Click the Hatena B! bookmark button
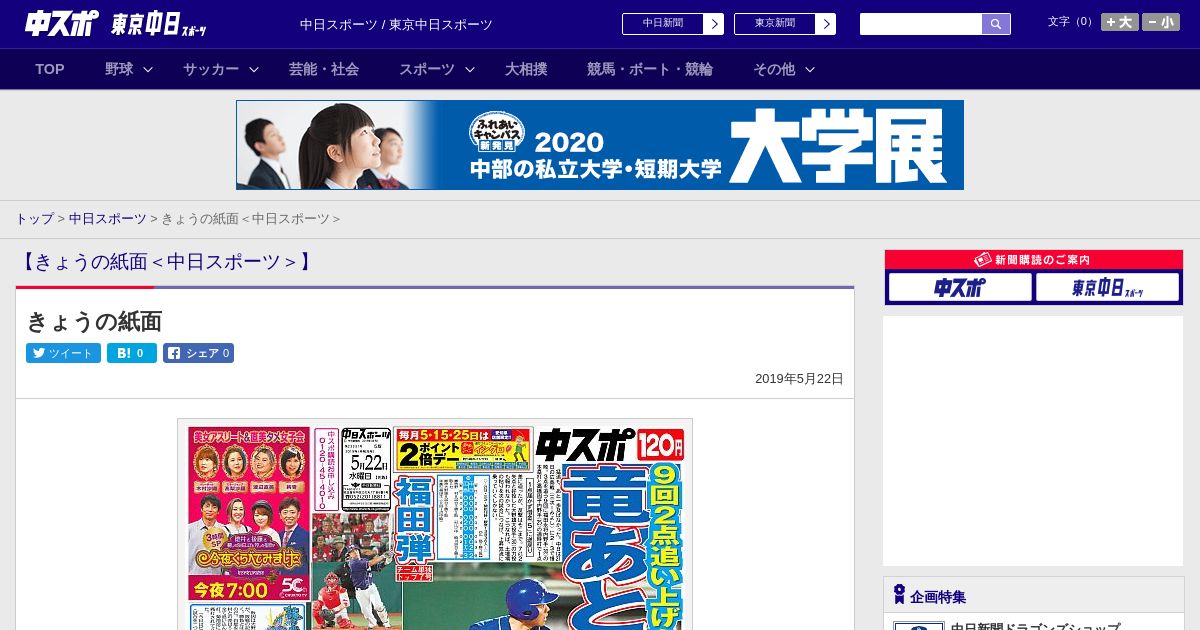The image size is (1200, 630). (132, 353)
